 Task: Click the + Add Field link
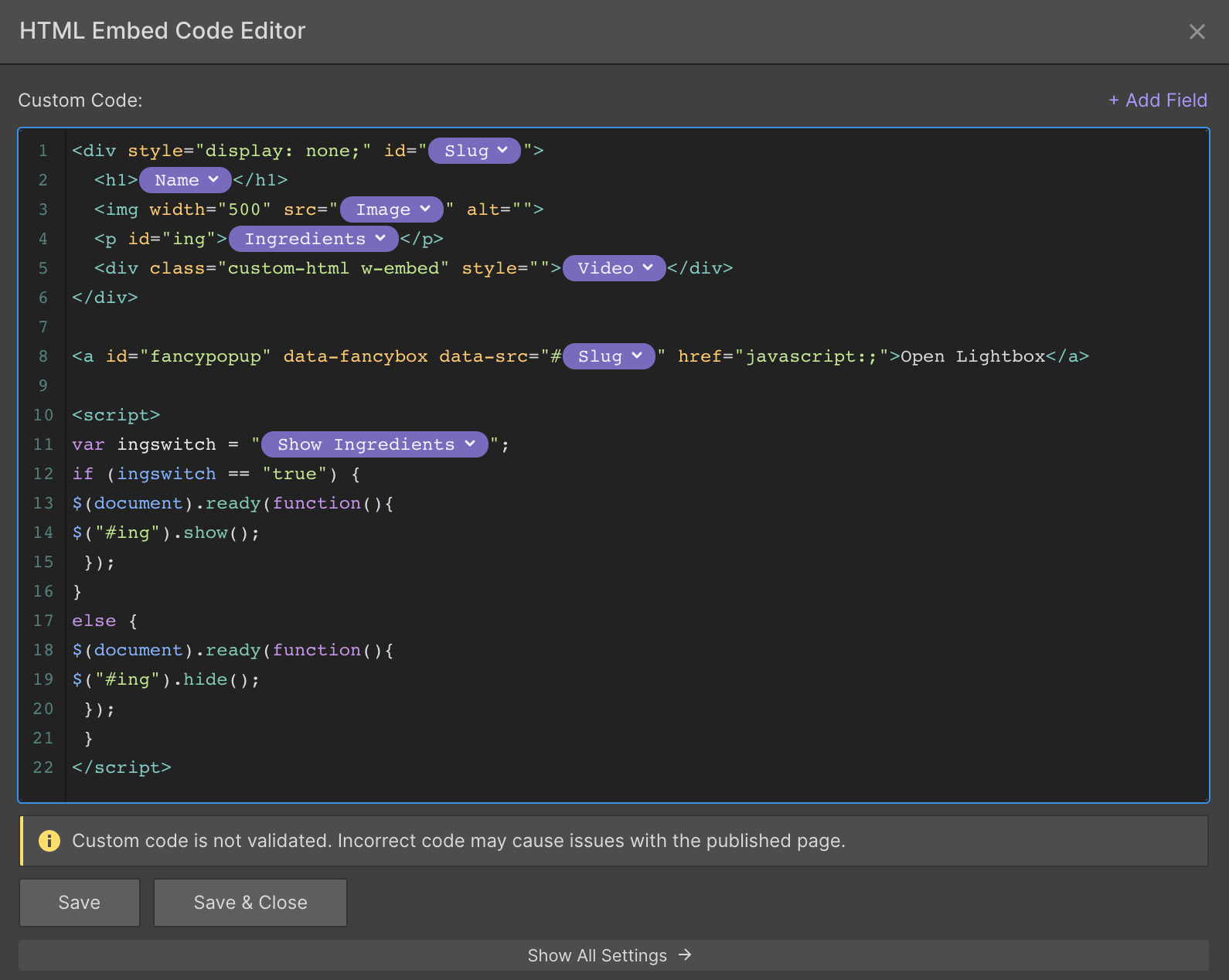(1157, 100)
